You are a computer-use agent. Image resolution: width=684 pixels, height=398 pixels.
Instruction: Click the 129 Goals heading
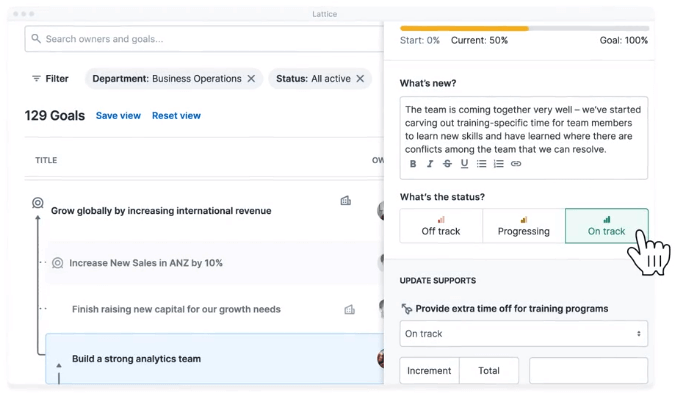pyautogui.click(x=55, y=116)
